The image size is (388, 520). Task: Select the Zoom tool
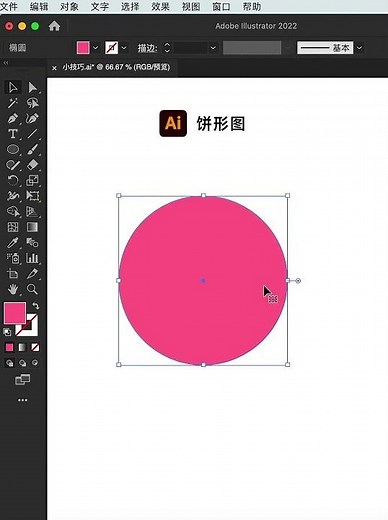32,289
